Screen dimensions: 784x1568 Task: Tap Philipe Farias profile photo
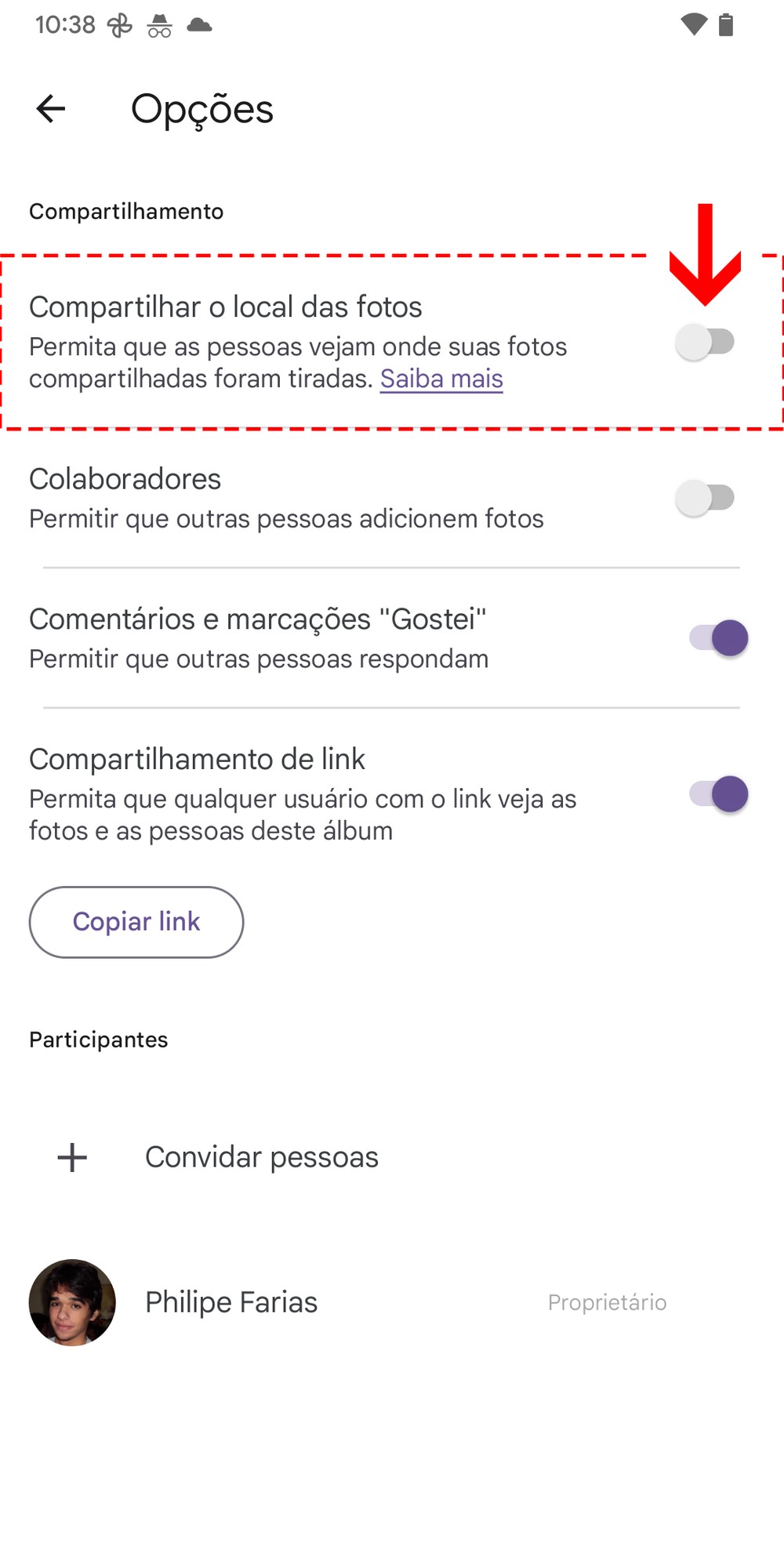click(72, 1302)
